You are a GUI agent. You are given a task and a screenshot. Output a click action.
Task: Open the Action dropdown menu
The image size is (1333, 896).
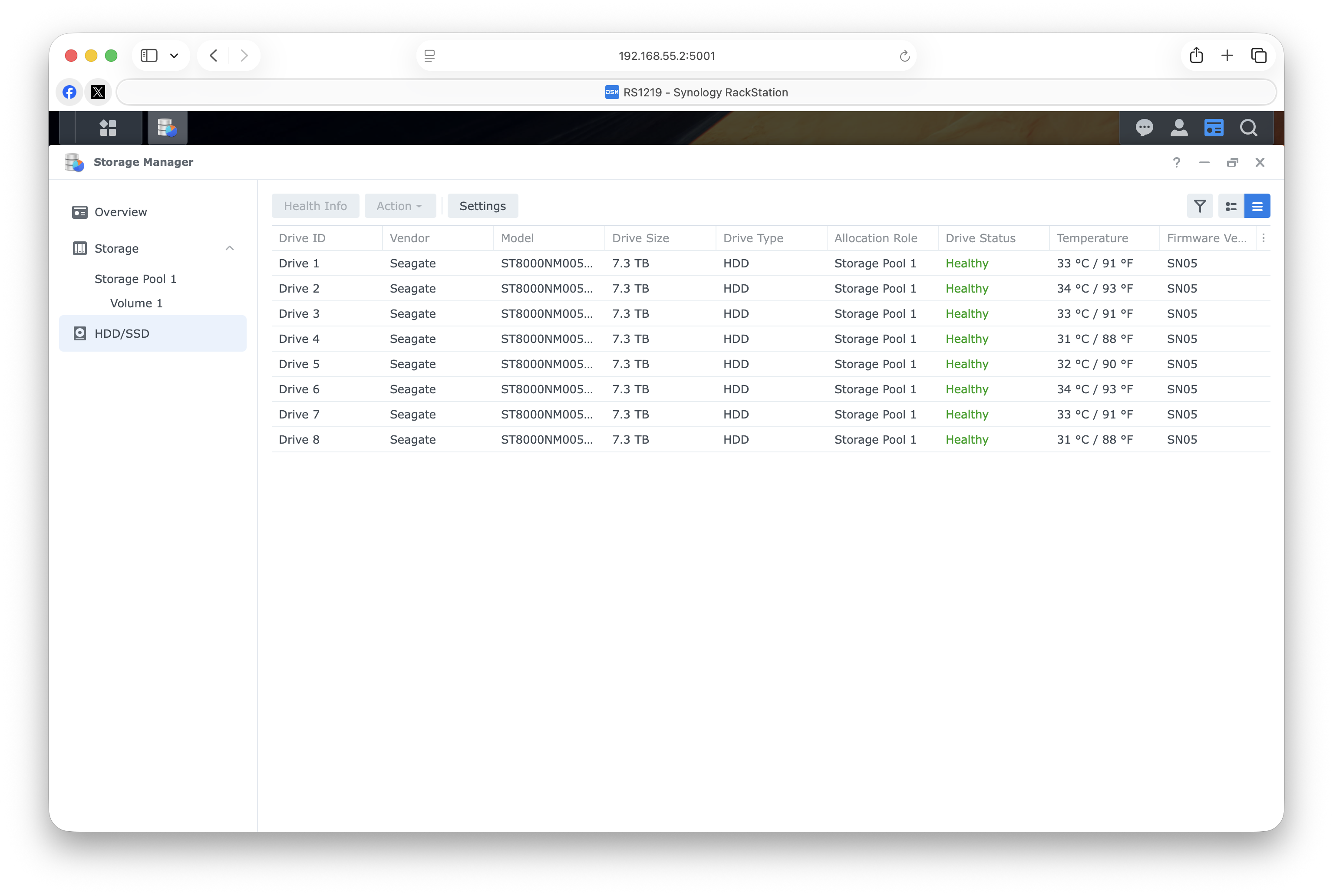point(399,206)
